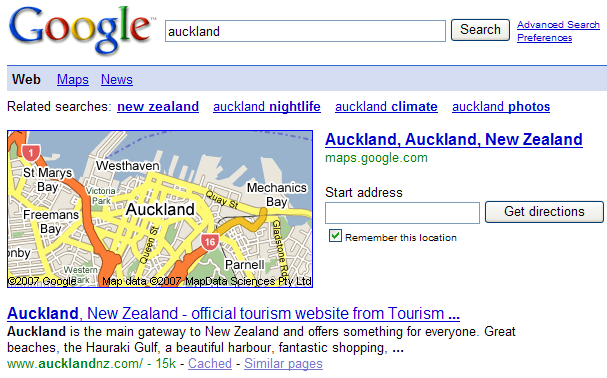
Task: Open the Advanced Search link
Action: point(558,25)
